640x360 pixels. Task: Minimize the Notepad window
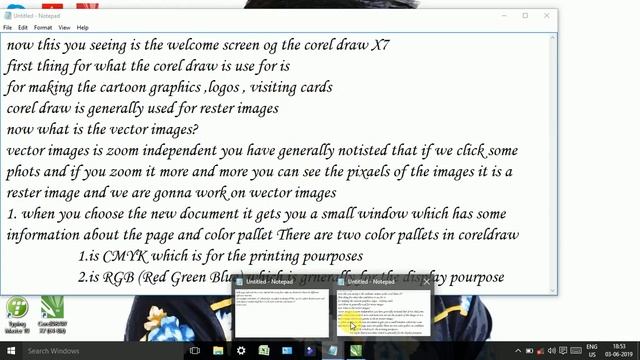coord(504,16)
